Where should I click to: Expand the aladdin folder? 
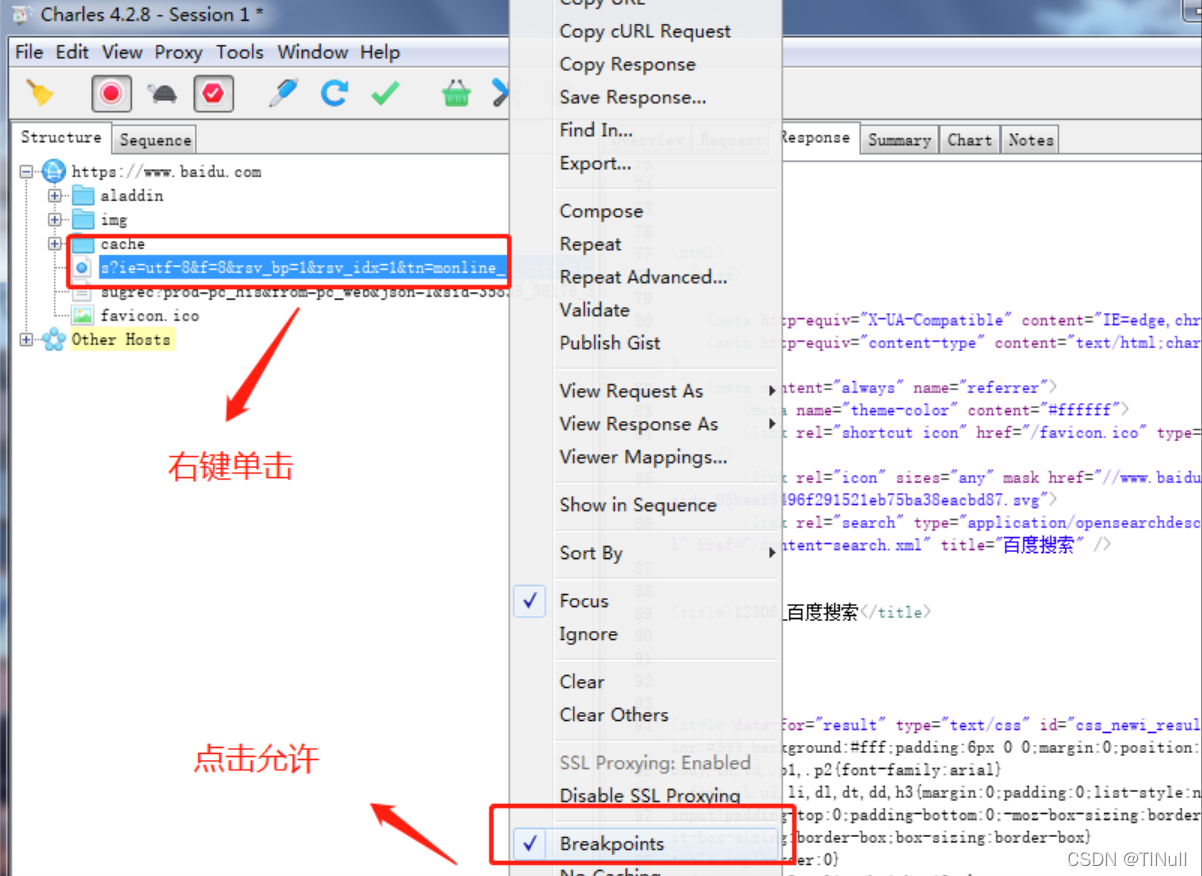click(55, 196)
